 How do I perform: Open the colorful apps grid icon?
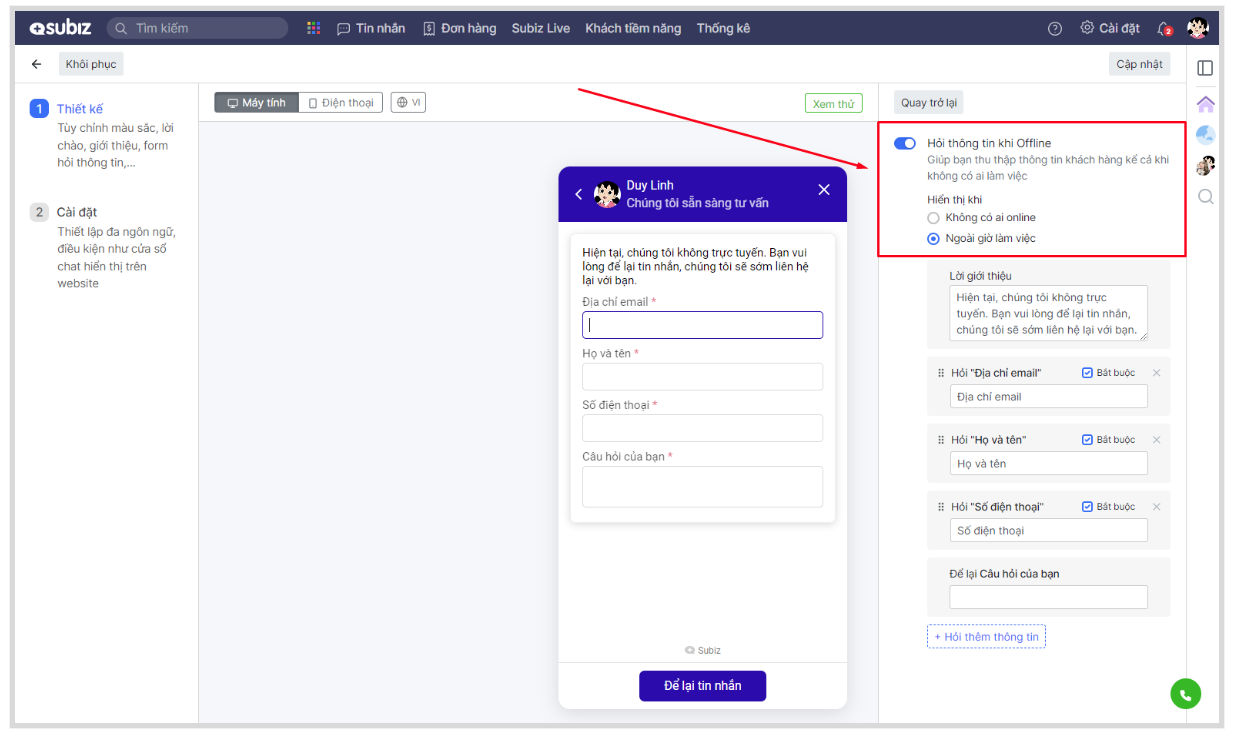[x=313, y=28]
